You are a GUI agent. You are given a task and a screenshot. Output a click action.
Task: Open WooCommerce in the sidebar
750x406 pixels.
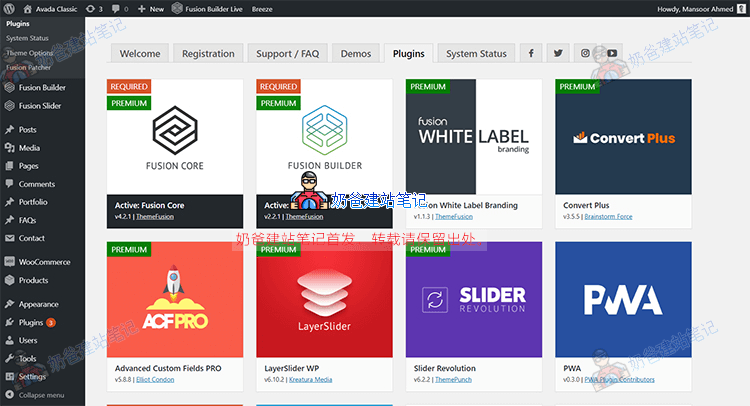pos(44,262)
